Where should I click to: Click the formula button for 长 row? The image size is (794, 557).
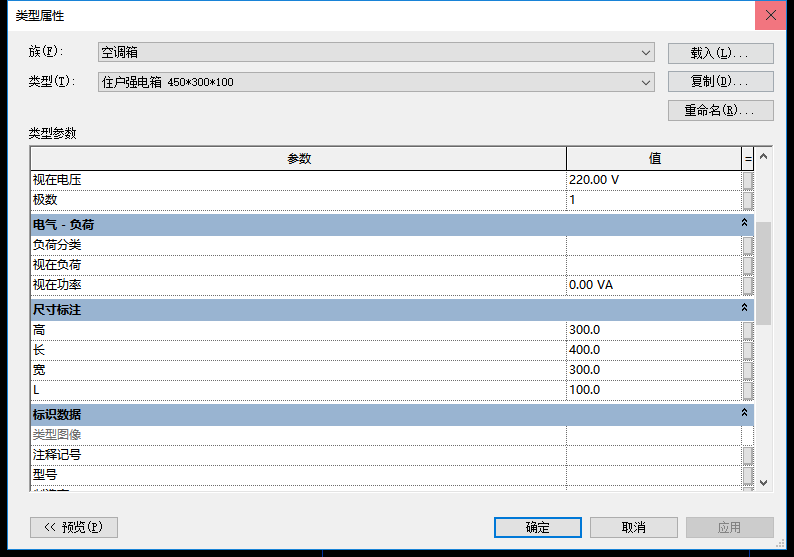coord(748,350)
